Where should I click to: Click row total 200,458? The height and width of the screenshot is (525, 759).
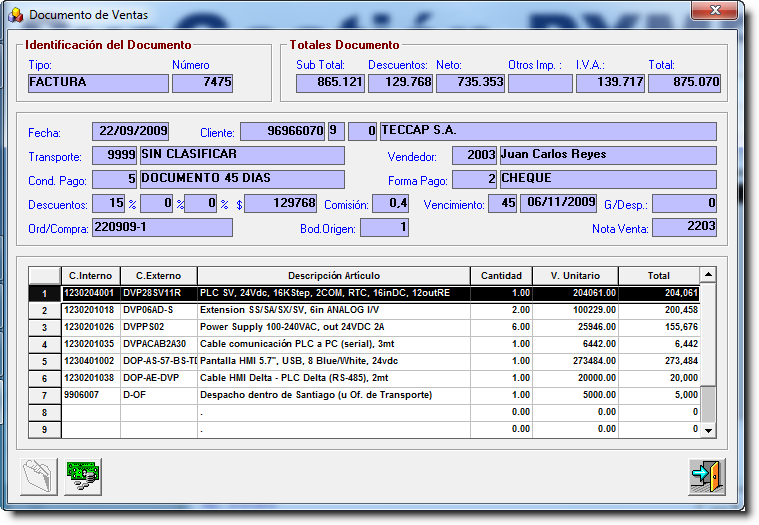coord(659,310)
